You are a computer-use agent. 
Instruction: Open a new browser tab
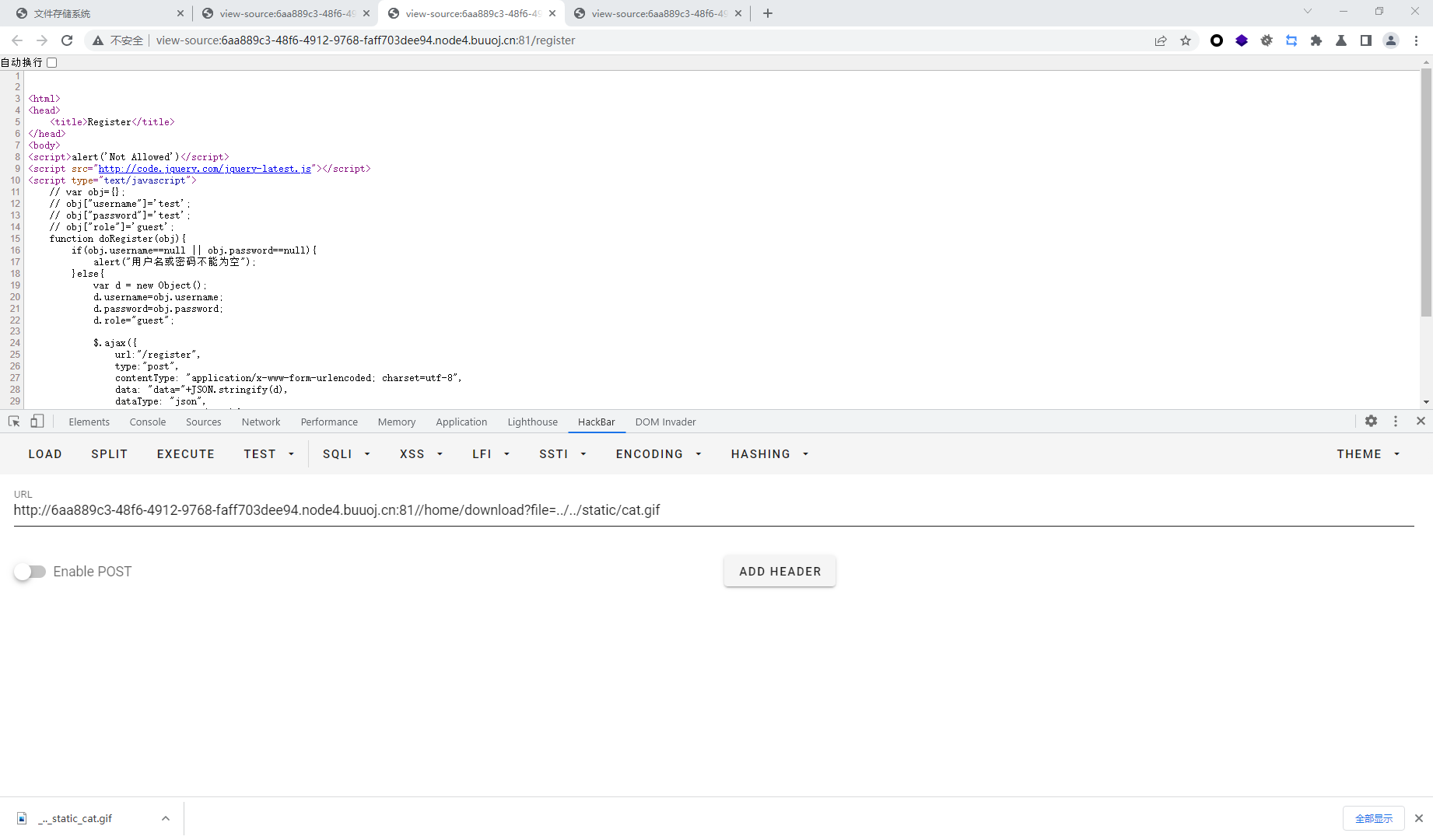click(x=768, y=13)
